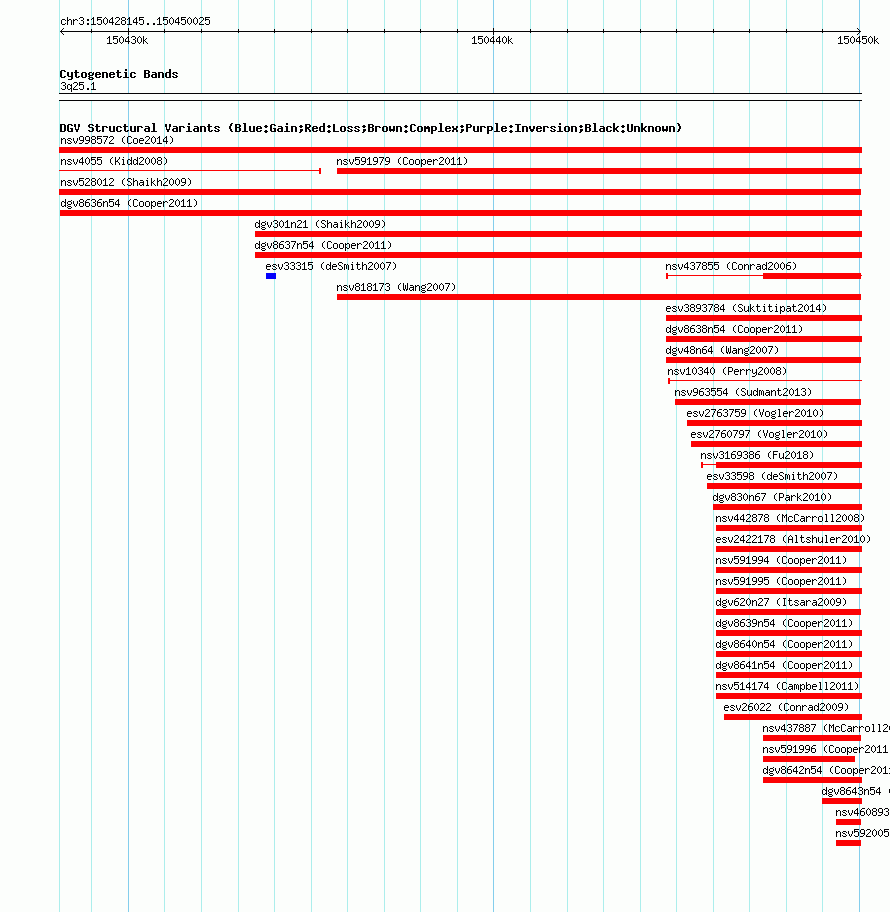Click the blue esv33315 gain bar

click(271, 276)
